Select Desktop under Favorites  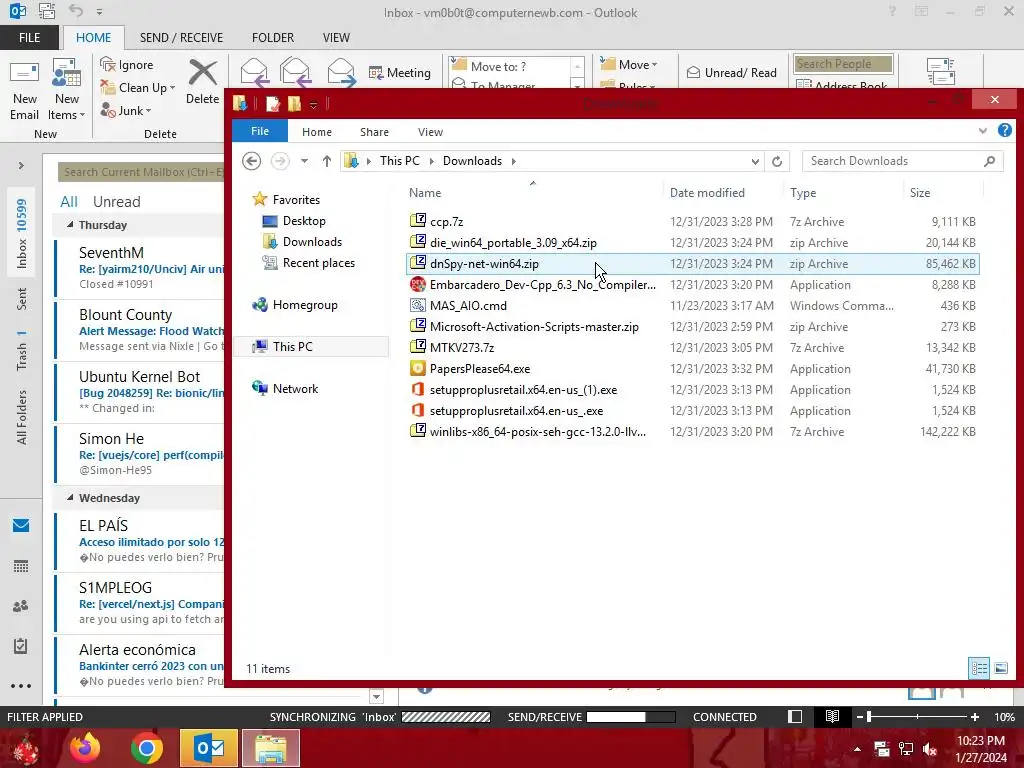click(x=304, y=221)
